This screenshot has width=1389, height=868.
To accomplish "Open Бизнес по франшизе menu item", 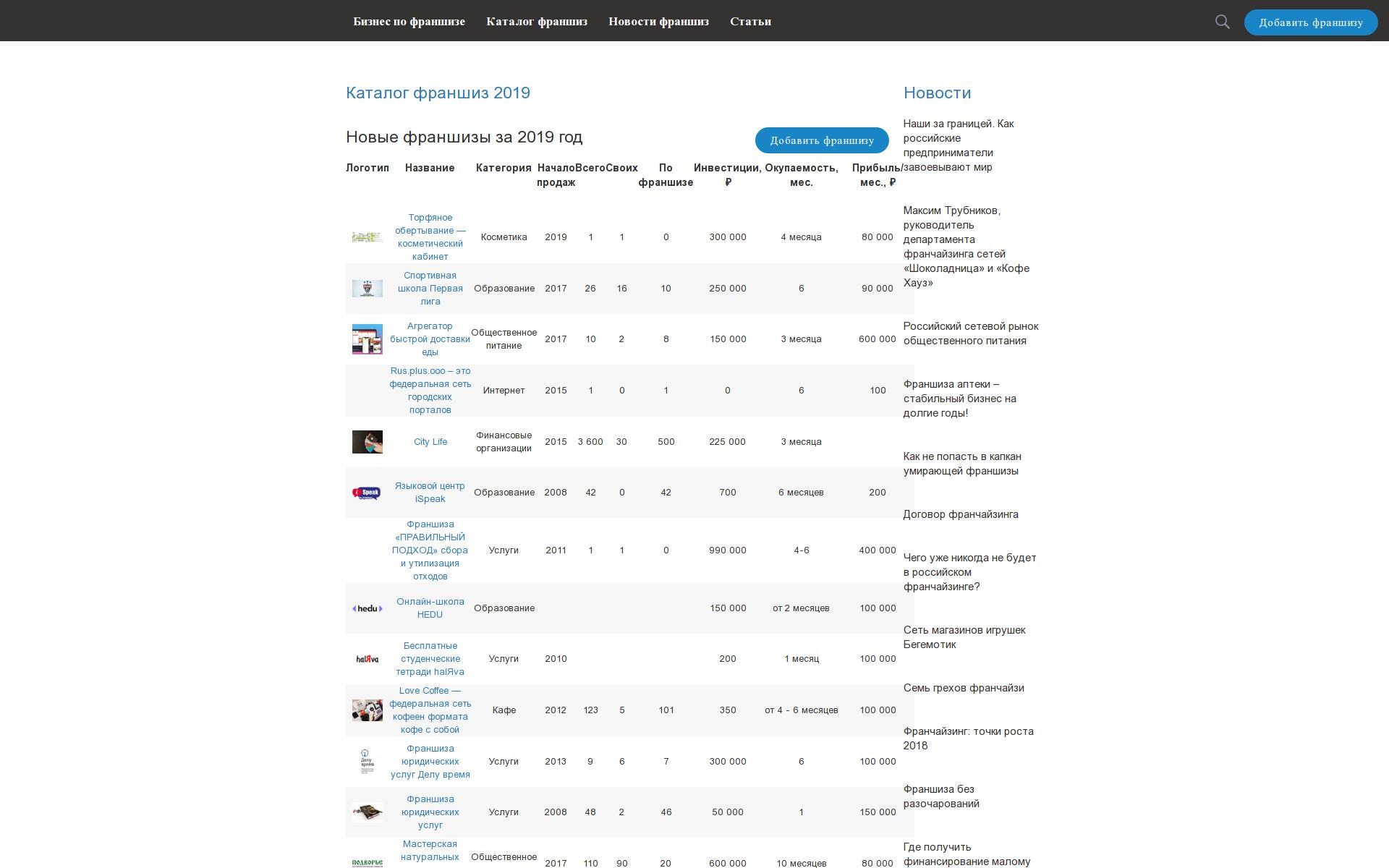I will click(x=409, y=22).
